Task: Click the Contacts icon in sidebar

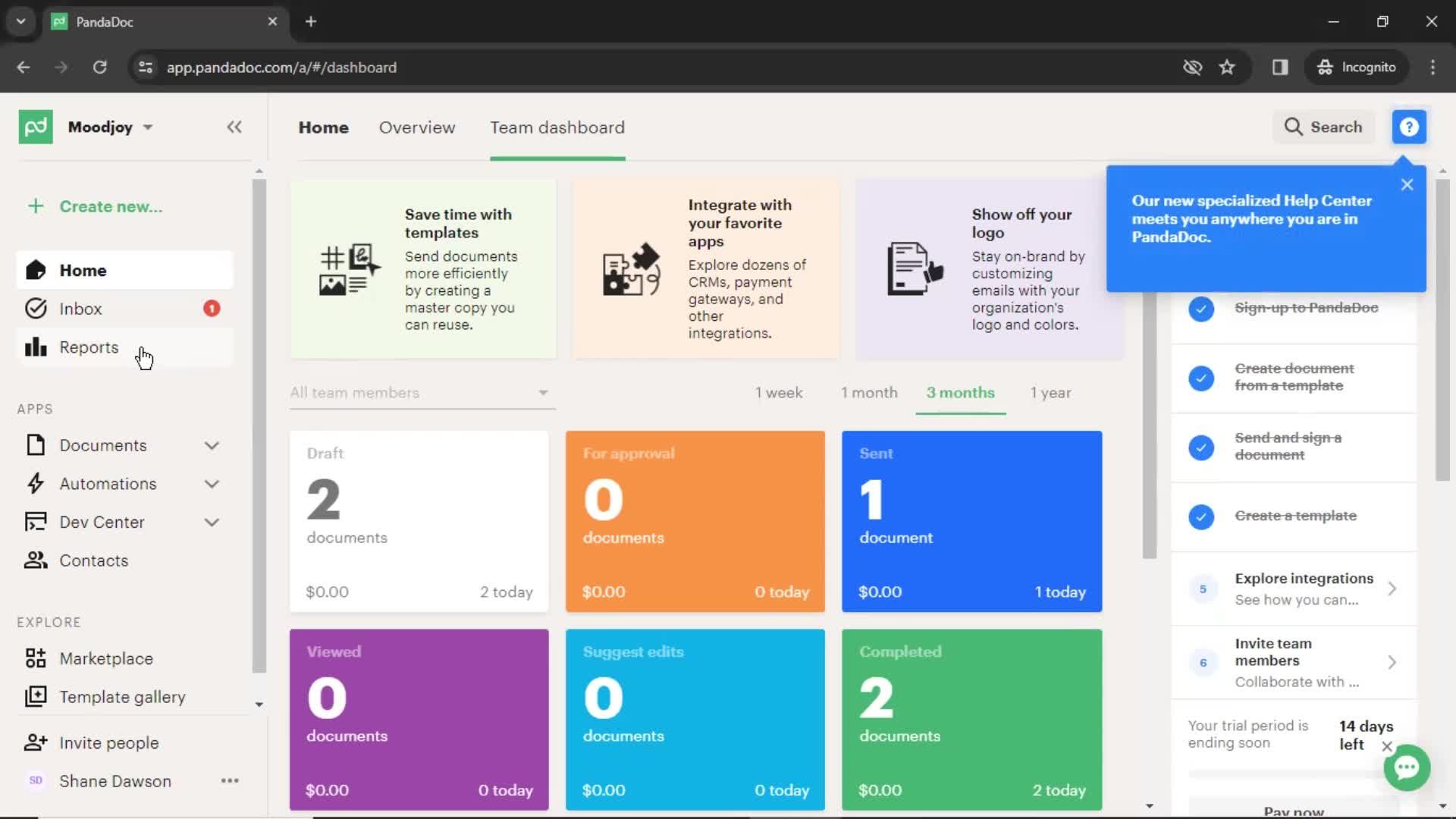Action: click(35, 560)
